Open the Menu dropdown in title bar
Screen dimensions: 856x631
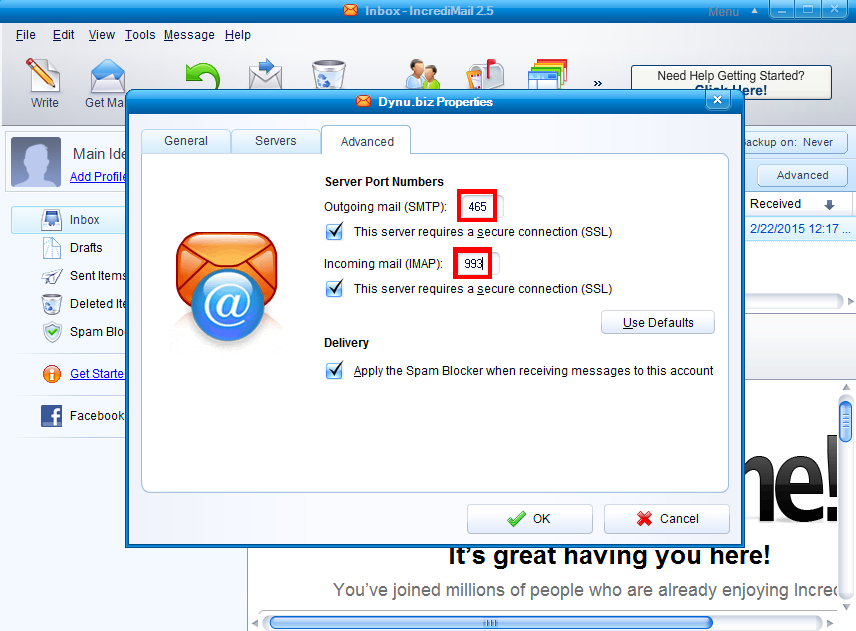733,11
